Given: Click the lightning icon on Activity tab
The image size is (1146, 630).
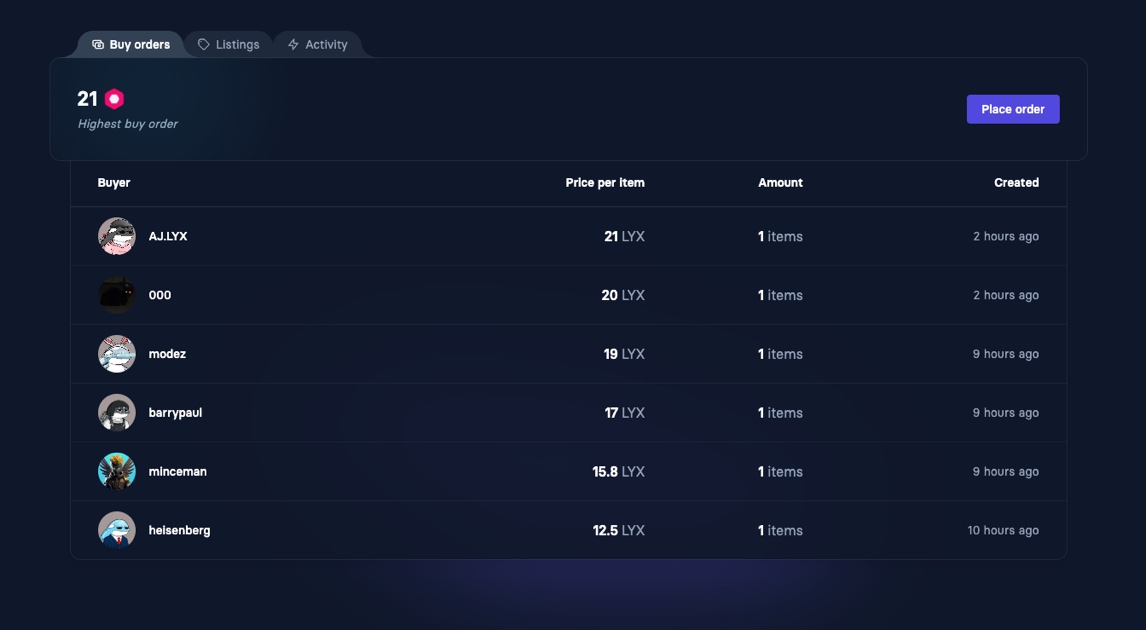Looking at the screenshot, I should (x=293, y=45).
